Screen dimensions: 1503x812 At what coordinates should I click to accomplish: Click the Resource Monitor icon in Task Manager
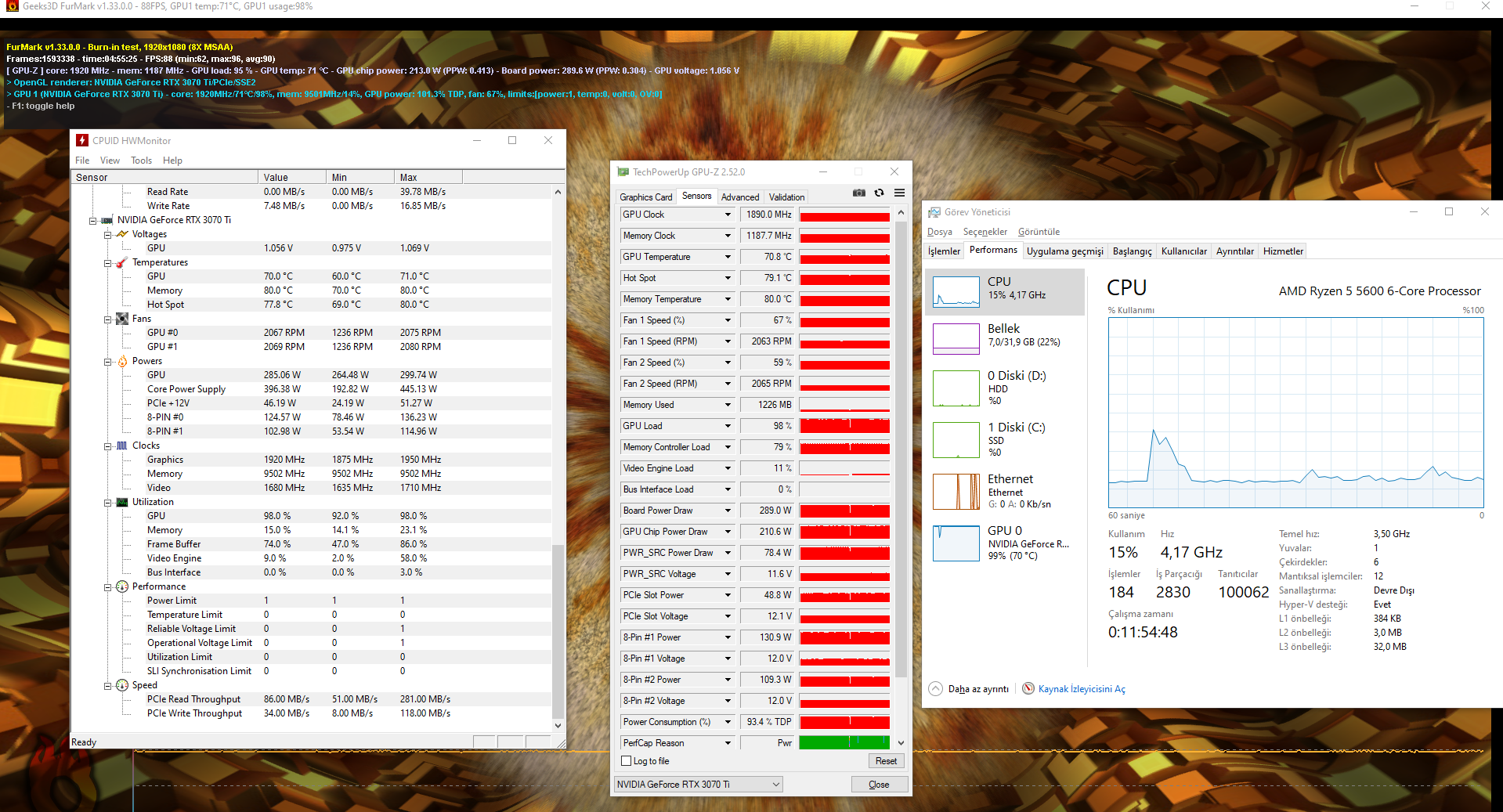tap(1028, 688)
